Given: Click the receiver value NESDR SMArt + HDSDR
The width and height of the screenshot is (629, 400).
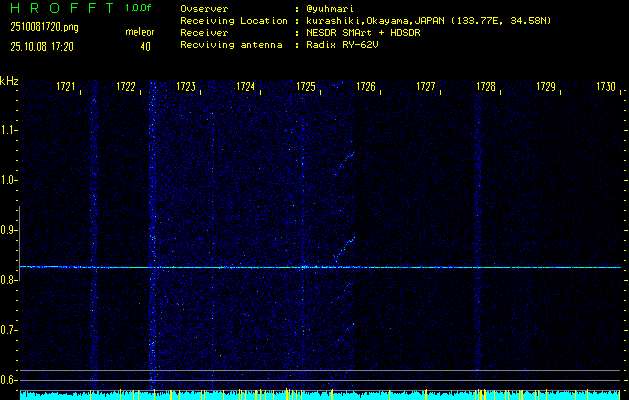Looking at the screenshot, I should pos(363,33).
